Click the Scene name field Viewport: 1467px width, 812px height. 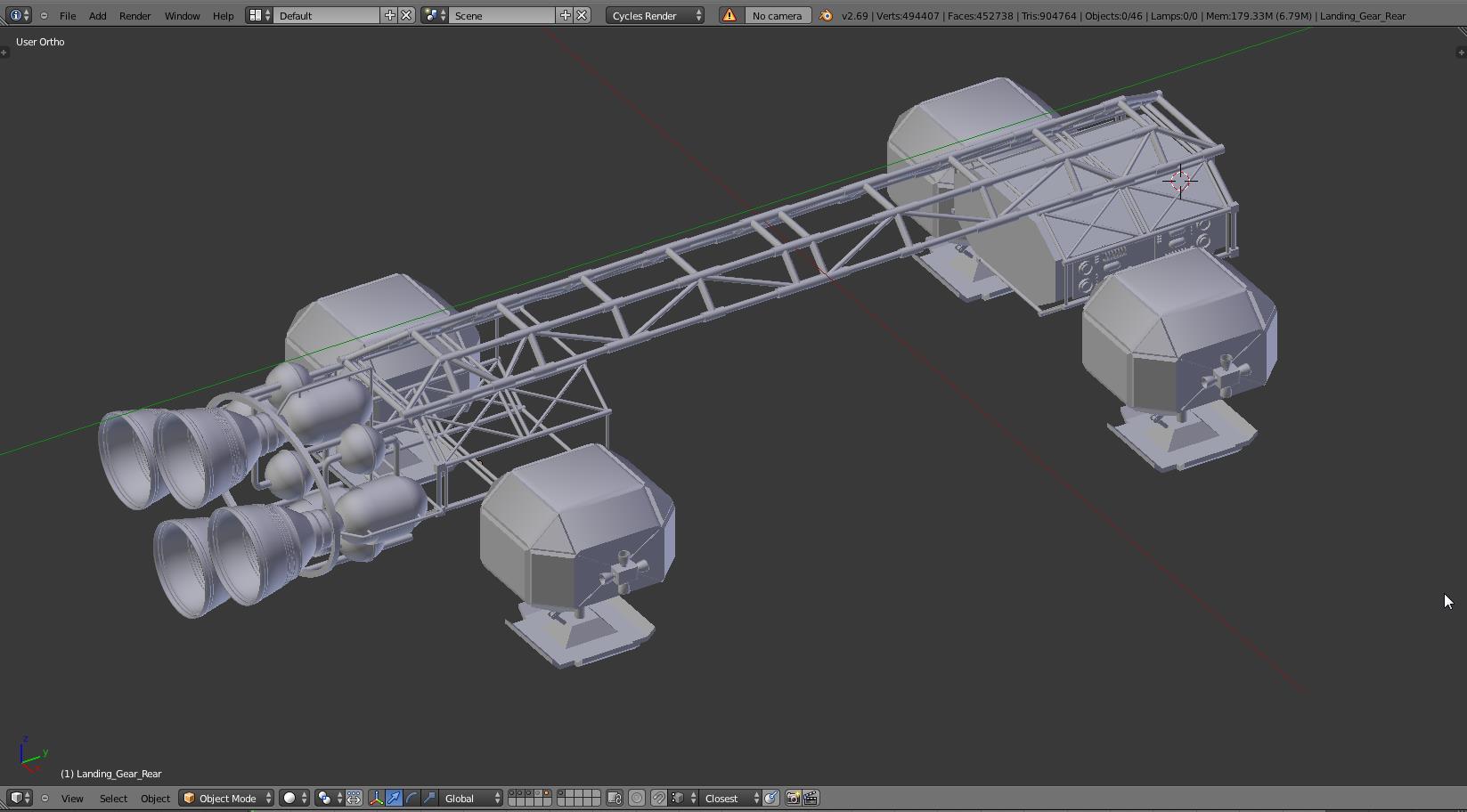click(x=502, y=16)
